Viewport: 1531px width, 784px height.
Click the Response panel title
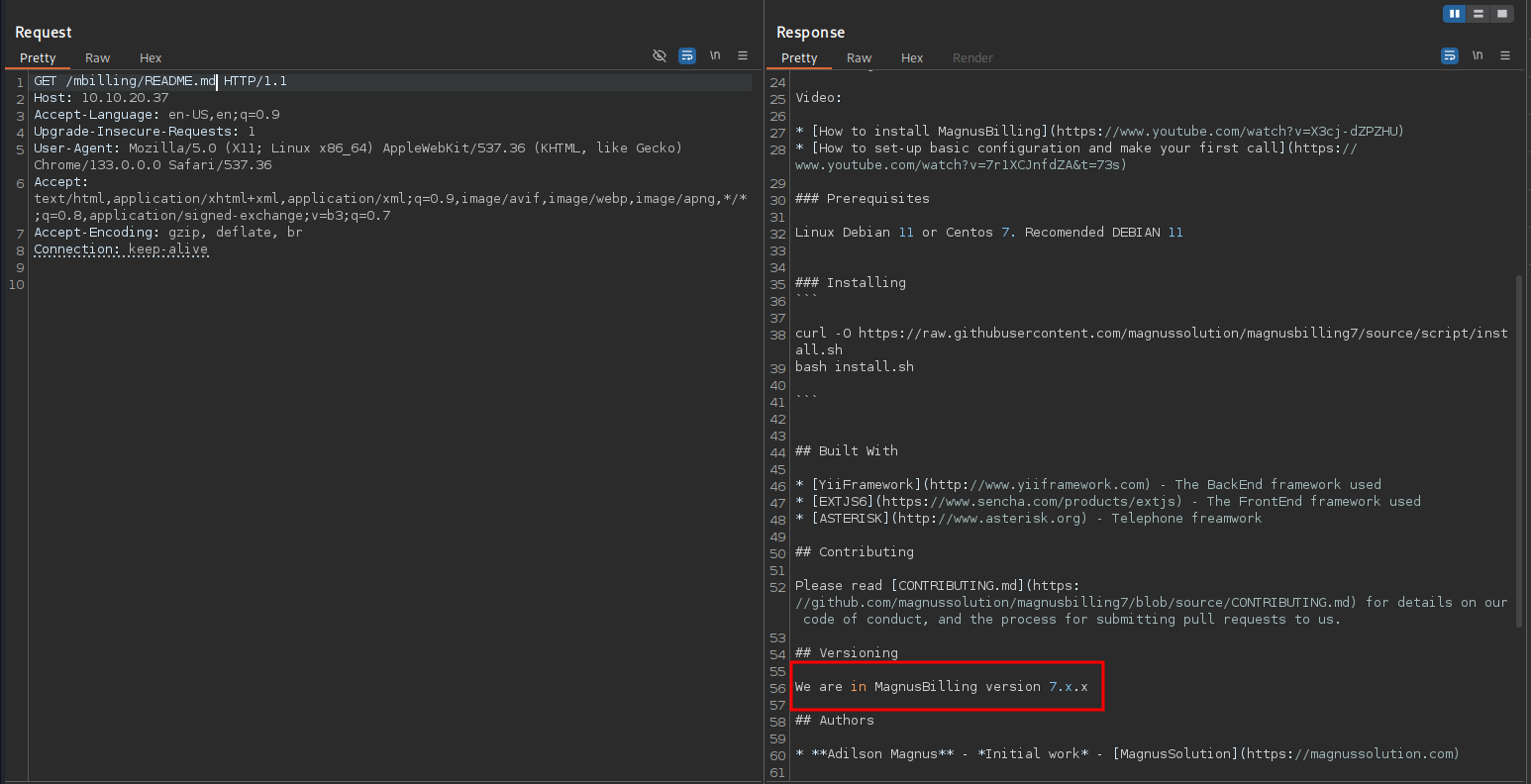coord(810,33)
